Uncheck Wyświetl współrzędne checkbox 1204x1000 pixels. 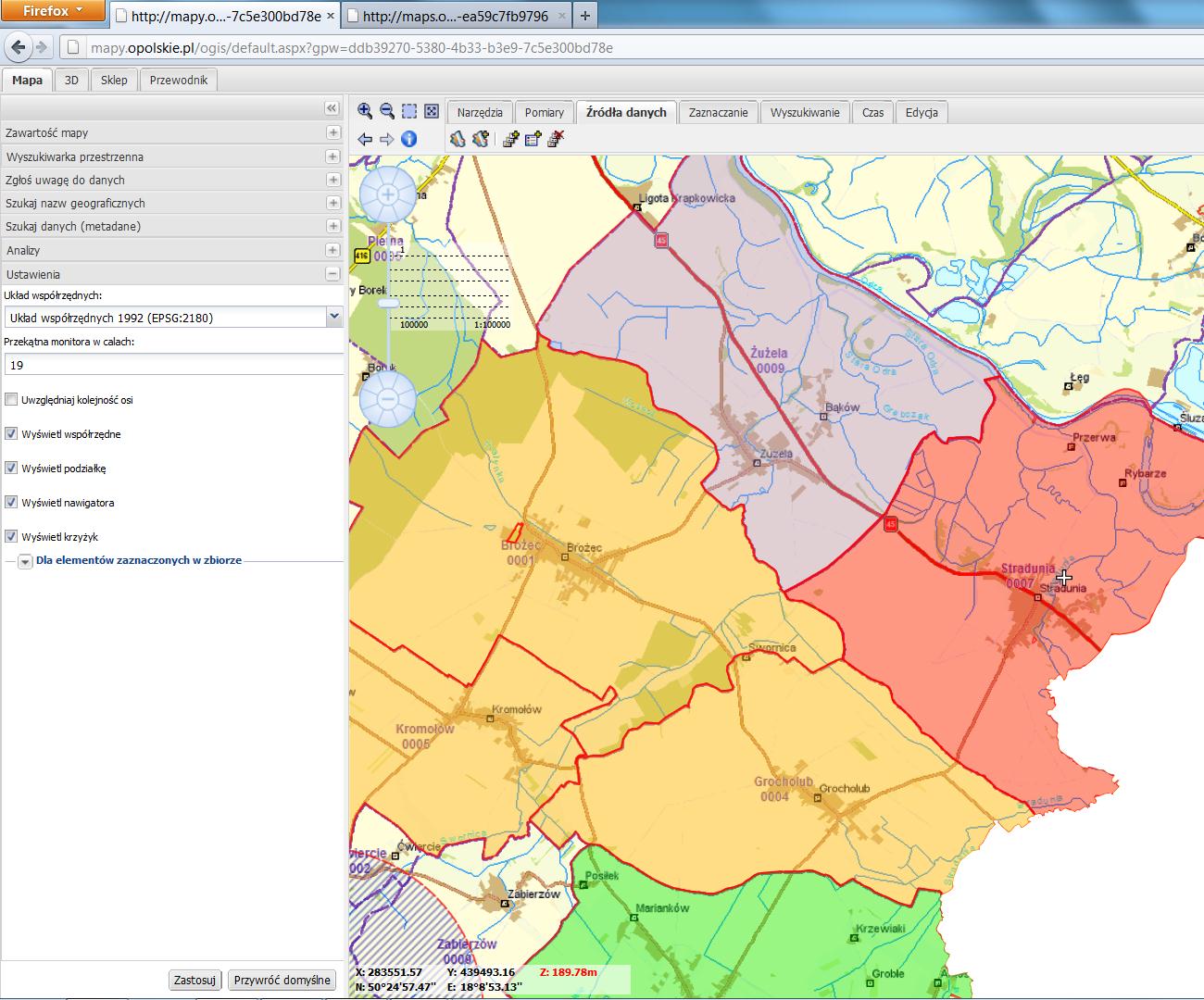11,434
